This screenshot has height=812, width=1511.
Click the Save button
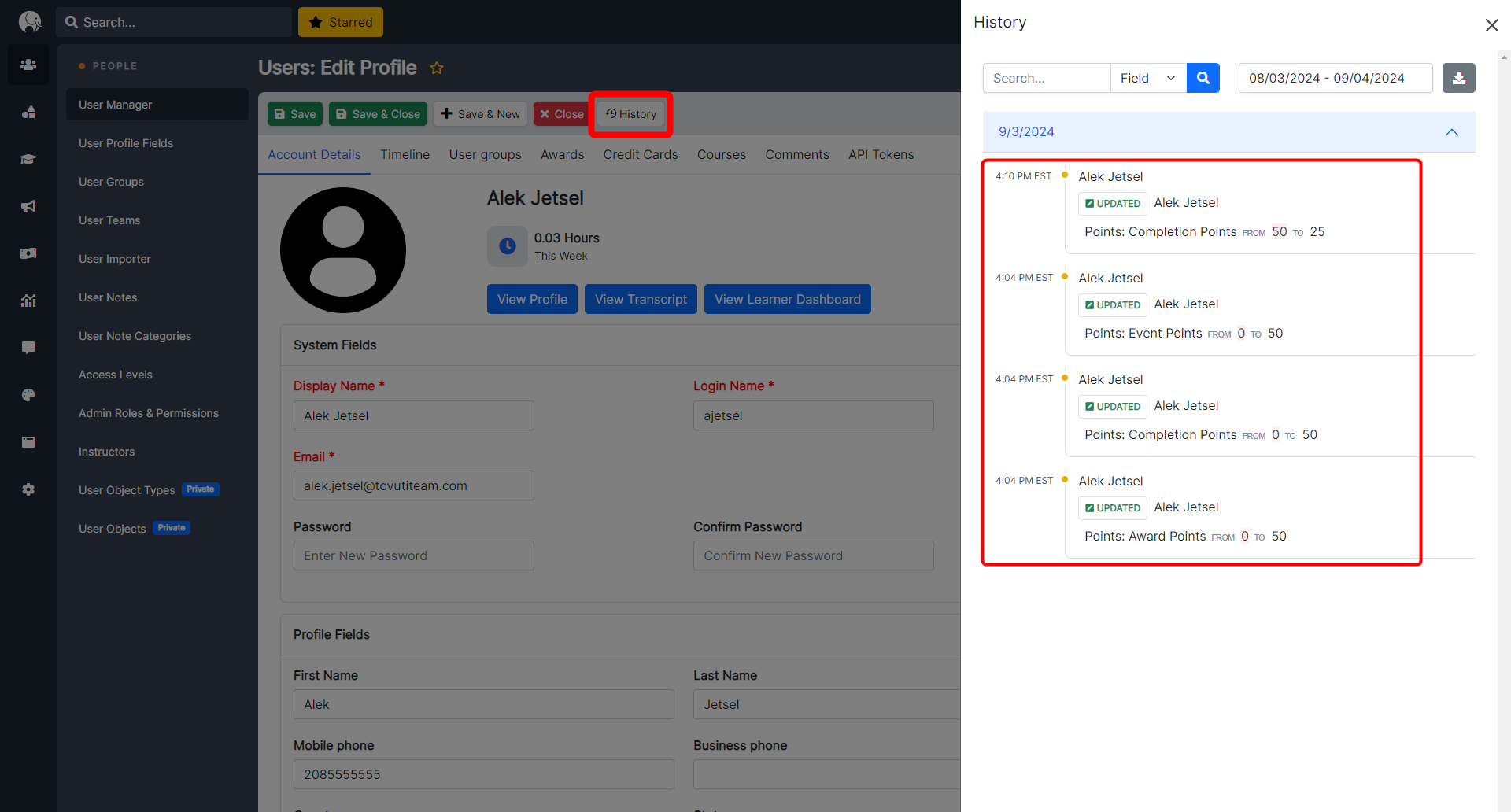click(295, 114)
